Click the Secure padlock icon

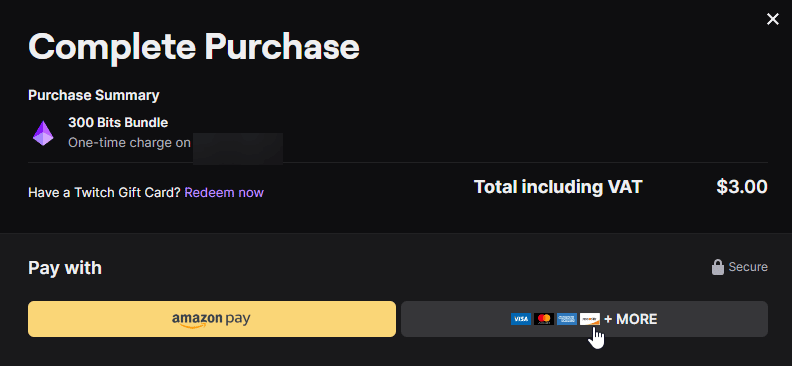point(718,267)
